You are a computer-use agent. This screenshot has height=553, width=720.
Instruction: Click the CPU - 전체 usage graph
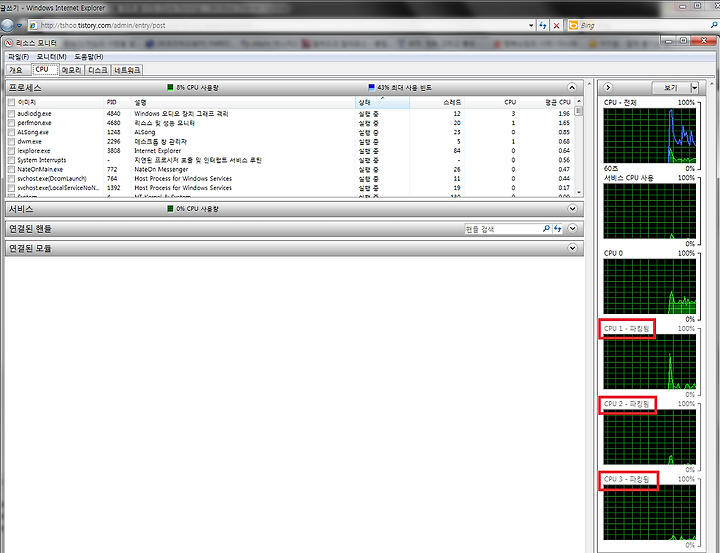649,135
